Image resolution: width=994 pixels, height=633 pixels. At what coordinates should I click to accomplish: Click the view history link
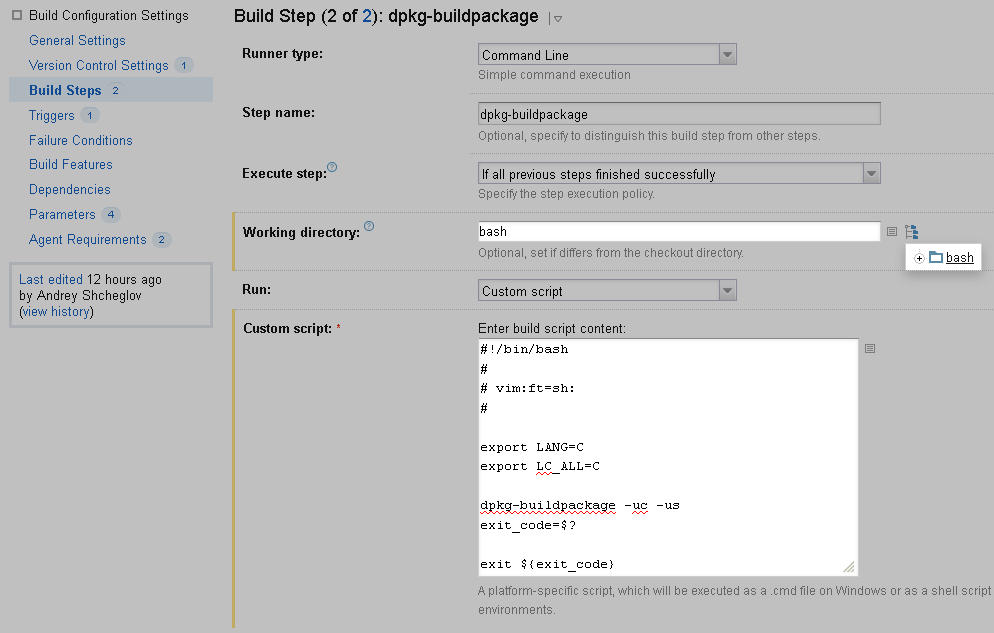[56, 312]
